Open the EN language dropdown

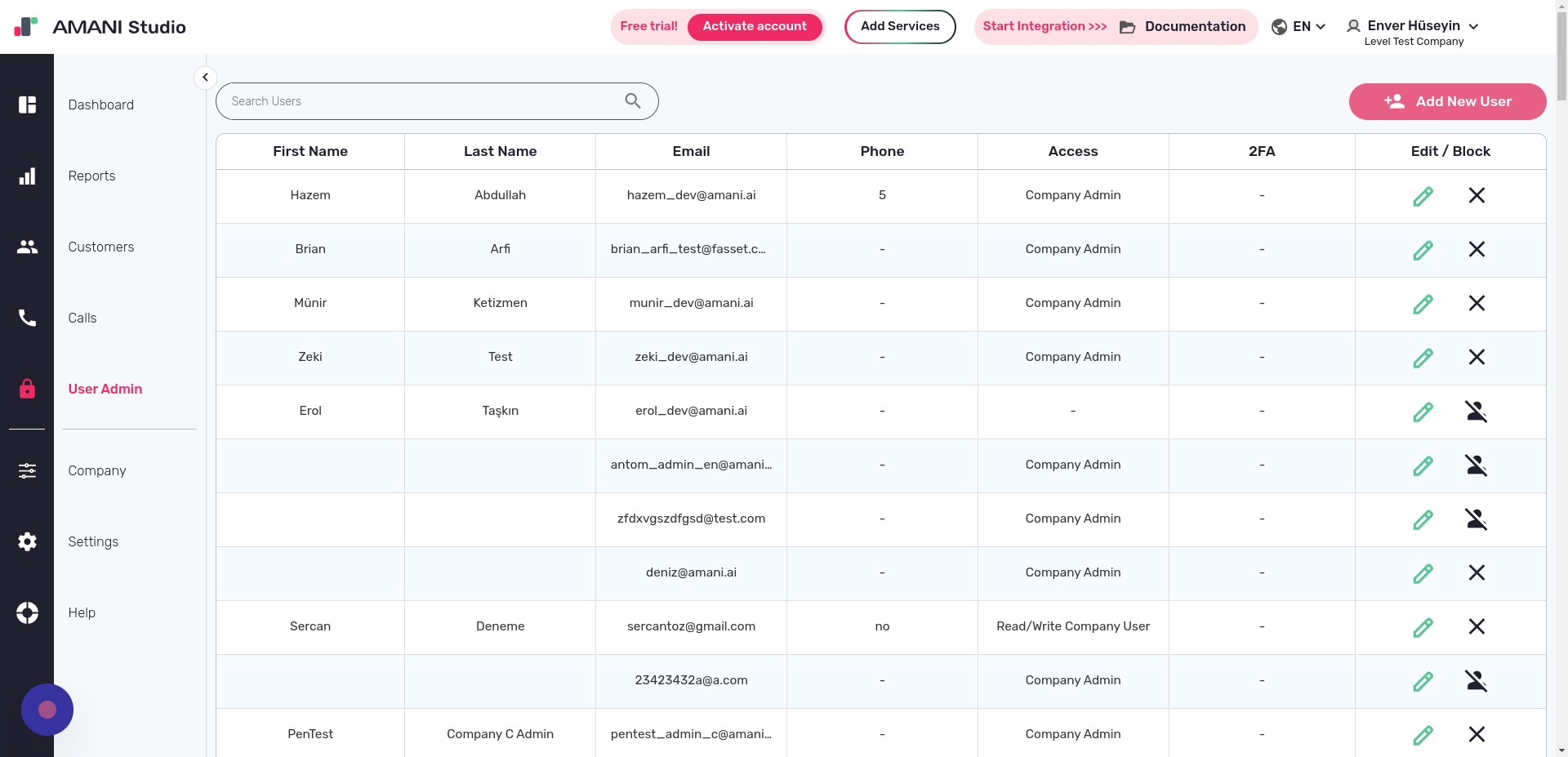pyautogui.click(x=1298, y=26)
